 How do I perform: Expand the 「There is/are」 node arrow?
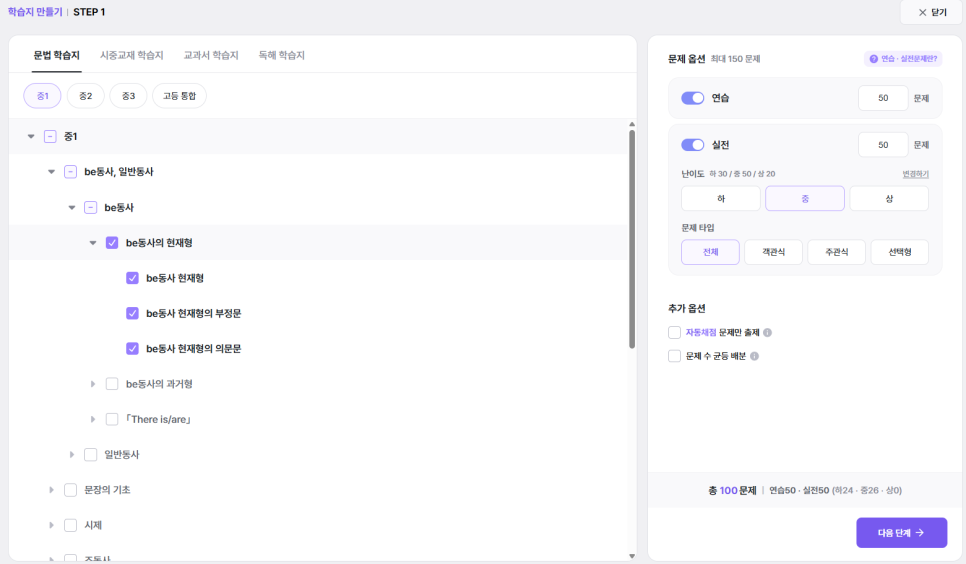[x=92, y=419]
